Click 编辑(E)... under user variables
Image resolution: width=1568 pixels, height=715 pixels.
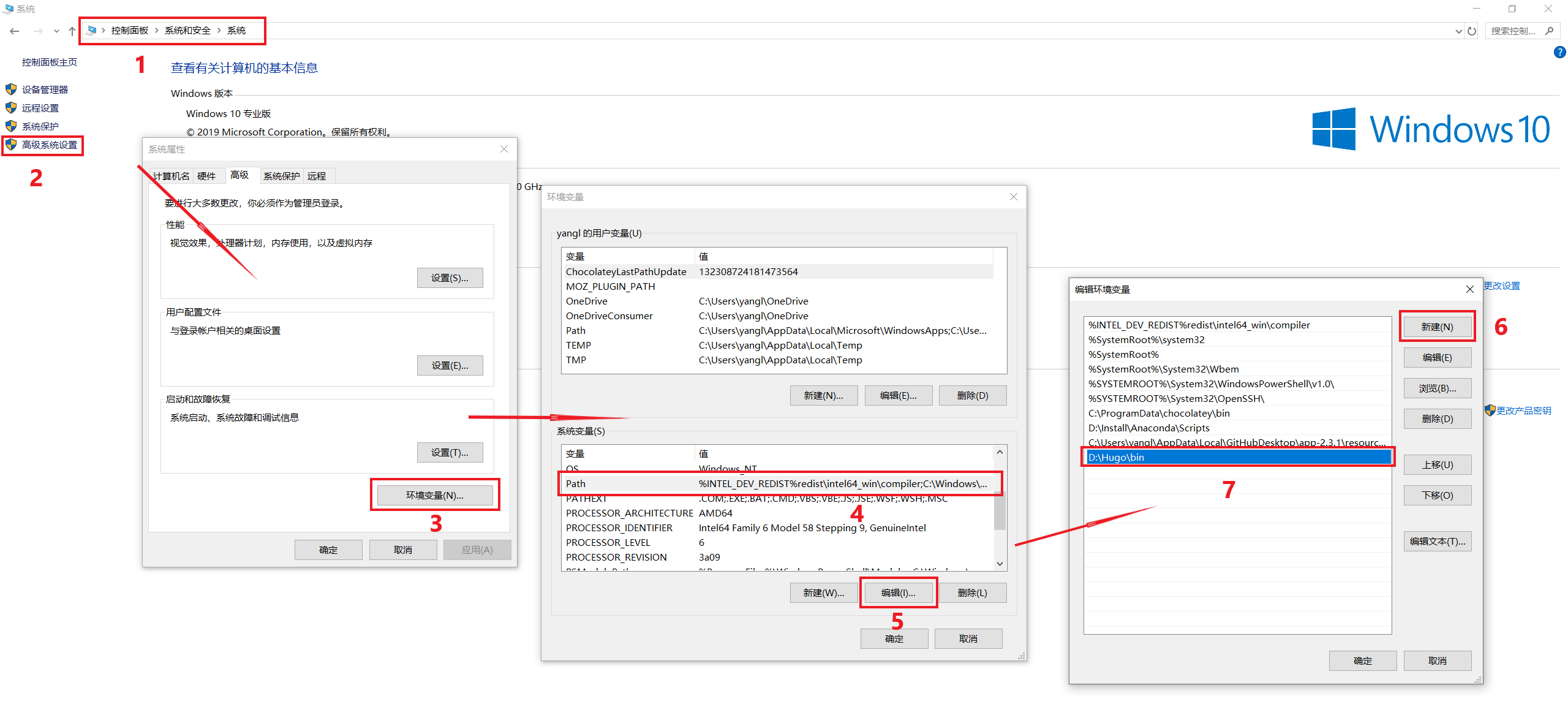click(x=898, y=395)
